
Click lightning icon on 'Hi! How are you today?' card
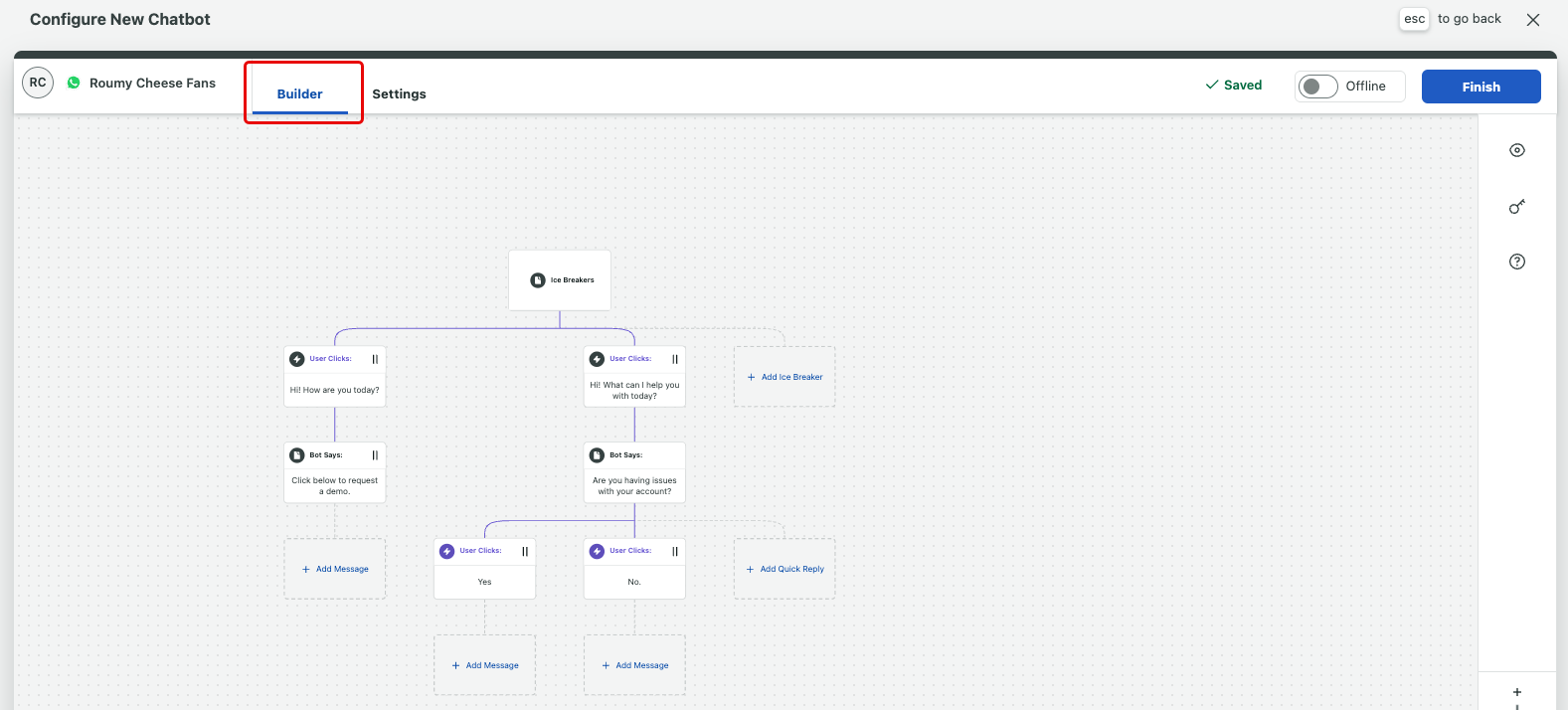[296, 359]
